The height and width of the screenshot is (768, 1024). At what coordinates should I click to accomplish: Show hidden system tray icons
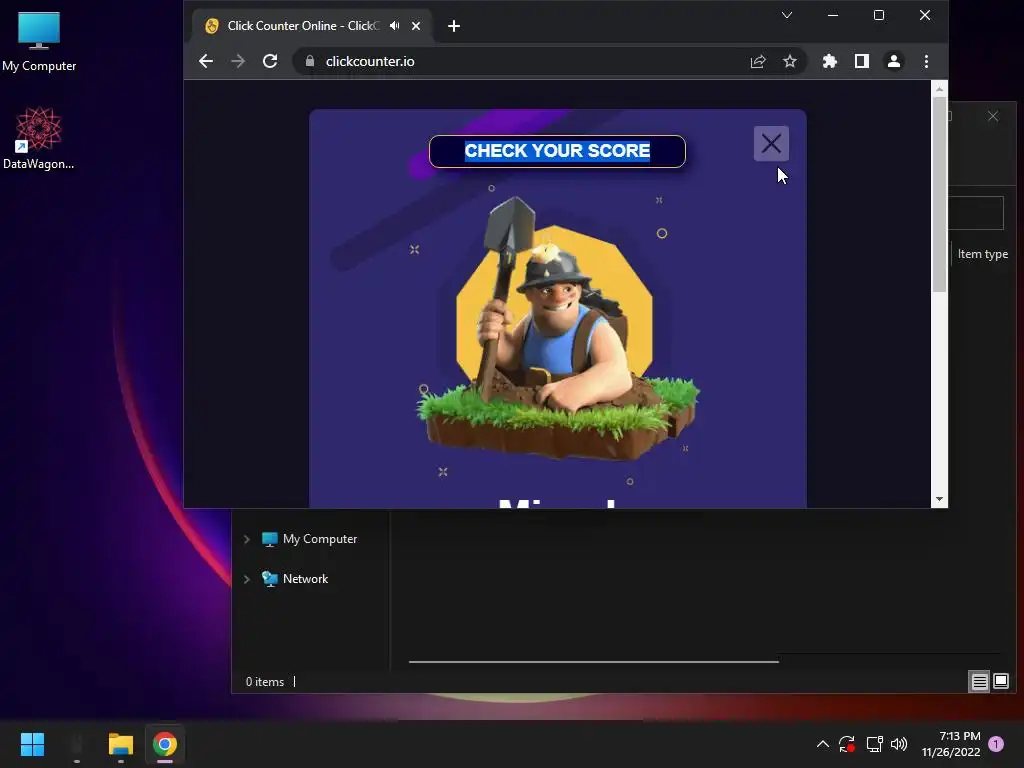tap(823, 744)
